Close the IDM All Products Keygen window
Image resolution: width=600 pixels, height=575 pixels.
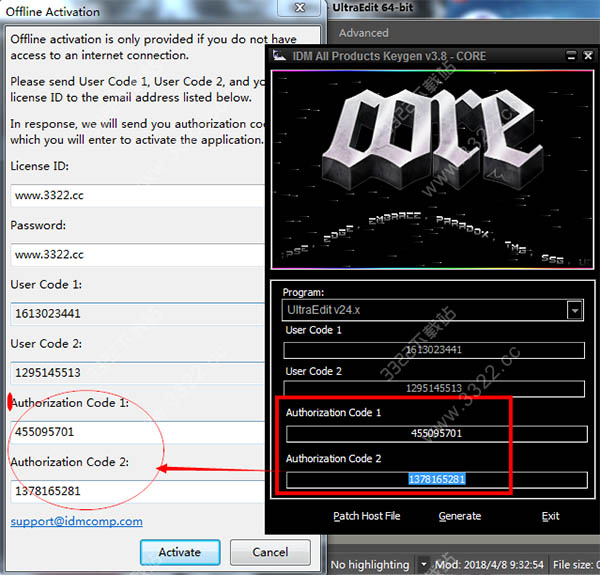pos(588,56)
